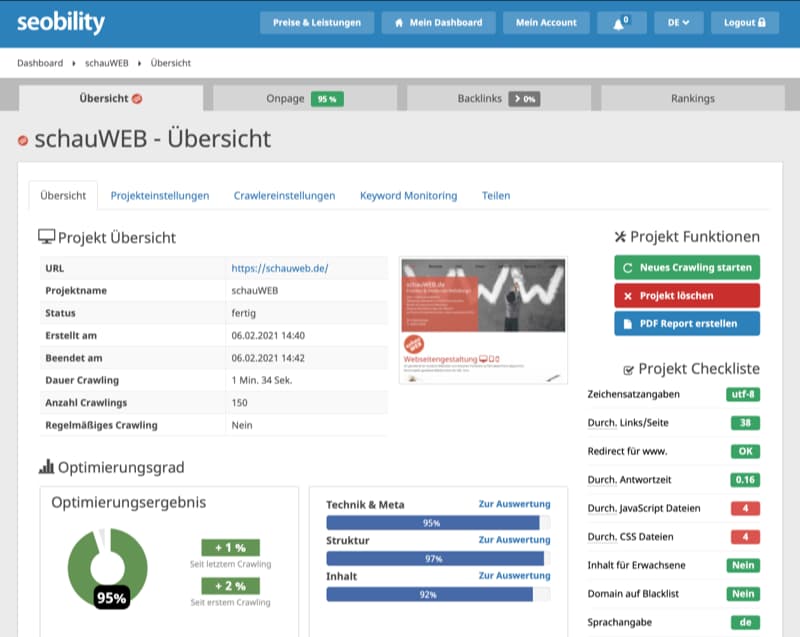Click the Durch. JavaScript Dateien label
Viewport: 800px width, 637px height.
tap(644, 508)
